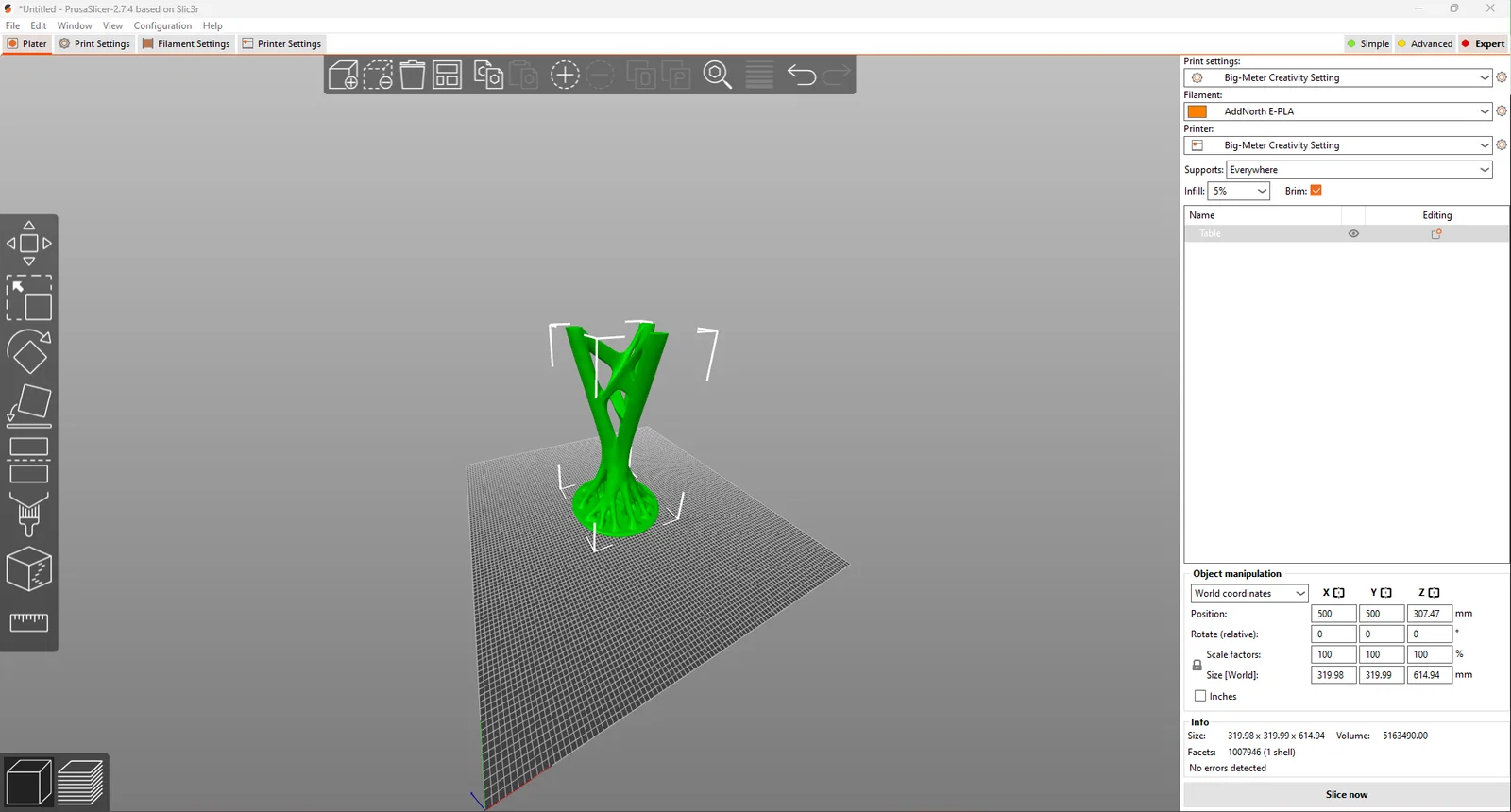Viewport: 1511px width, 812px height.
Task: Click the orange filament color swatch
Action: [x=1197, y=111]
